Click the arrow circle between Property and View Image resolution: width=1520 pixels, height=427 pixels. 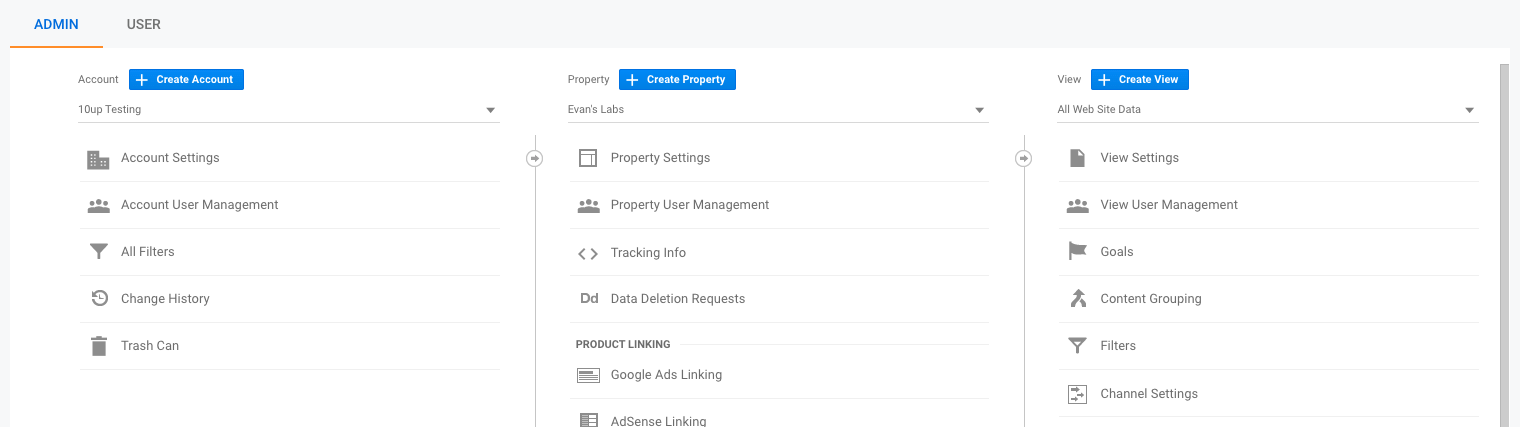pyautogui.click(x=1024, y=158)
